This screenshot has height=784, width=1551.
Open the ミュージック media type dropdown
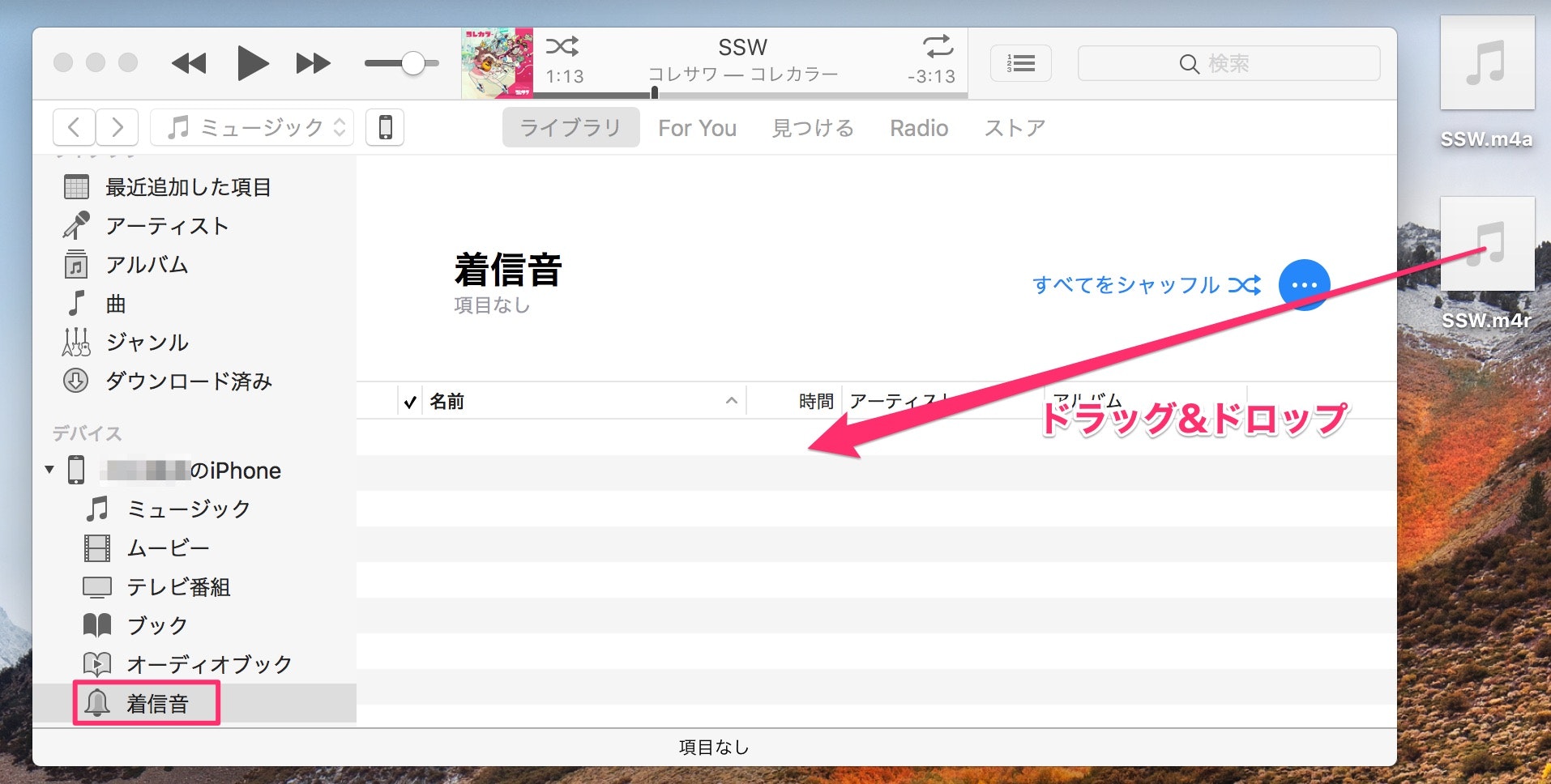(x=252, y=127)
